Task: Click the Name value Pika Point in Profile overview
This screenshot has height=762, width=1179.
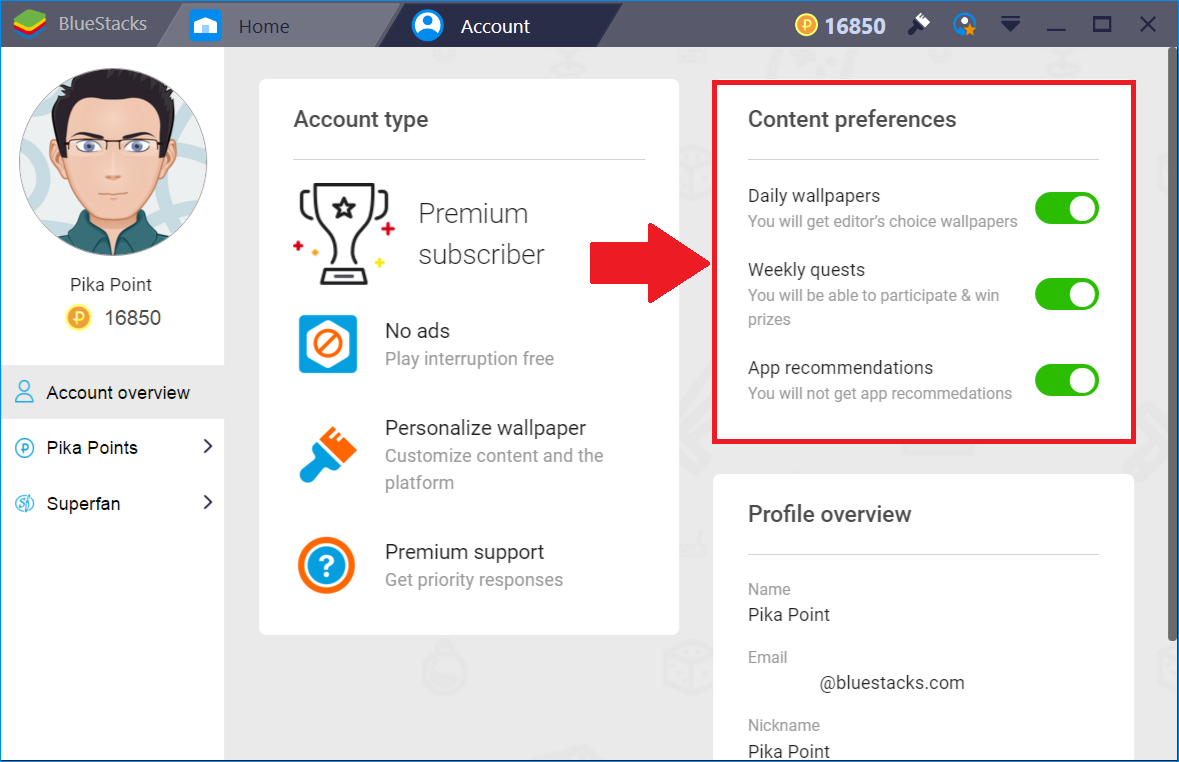Action: 789,615
